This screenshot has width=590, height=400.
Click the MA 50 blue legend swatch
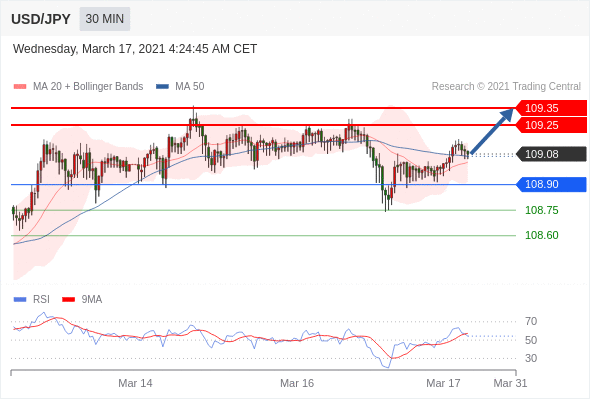pyautogui.click(x=162, y=87)
